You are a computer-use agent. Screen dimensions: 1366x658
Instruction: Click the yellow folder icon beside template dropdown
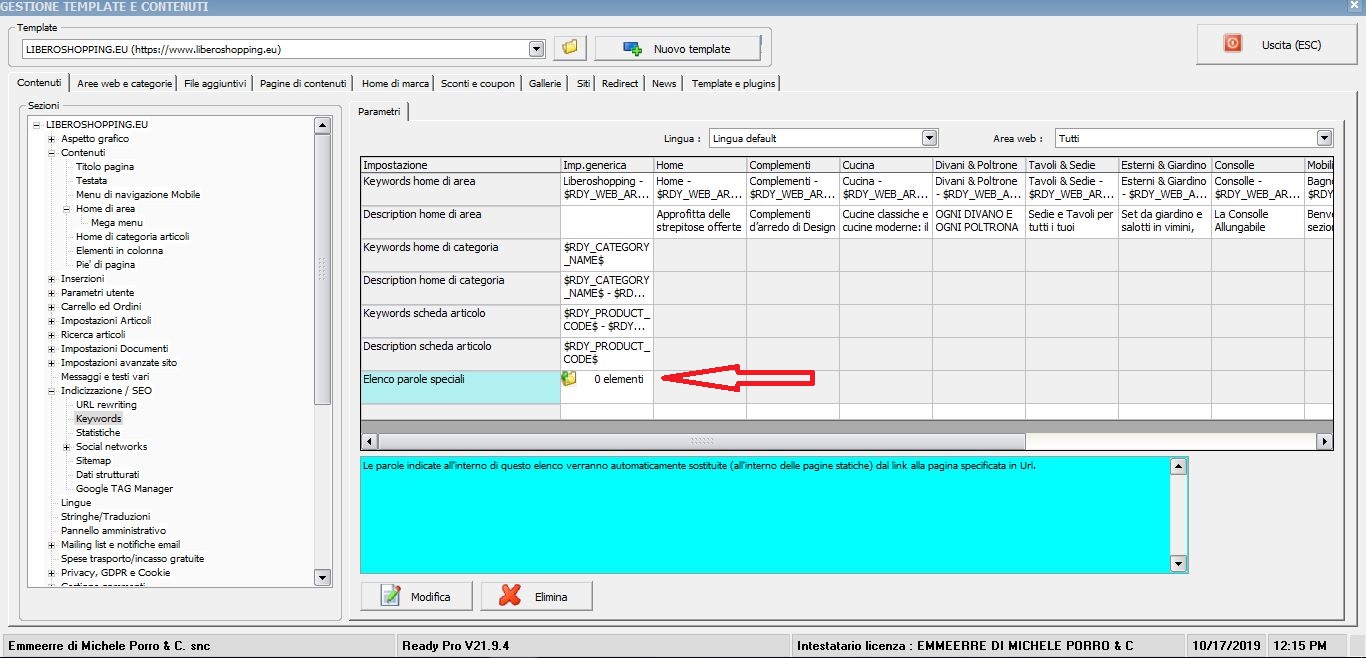coord(569,48)
